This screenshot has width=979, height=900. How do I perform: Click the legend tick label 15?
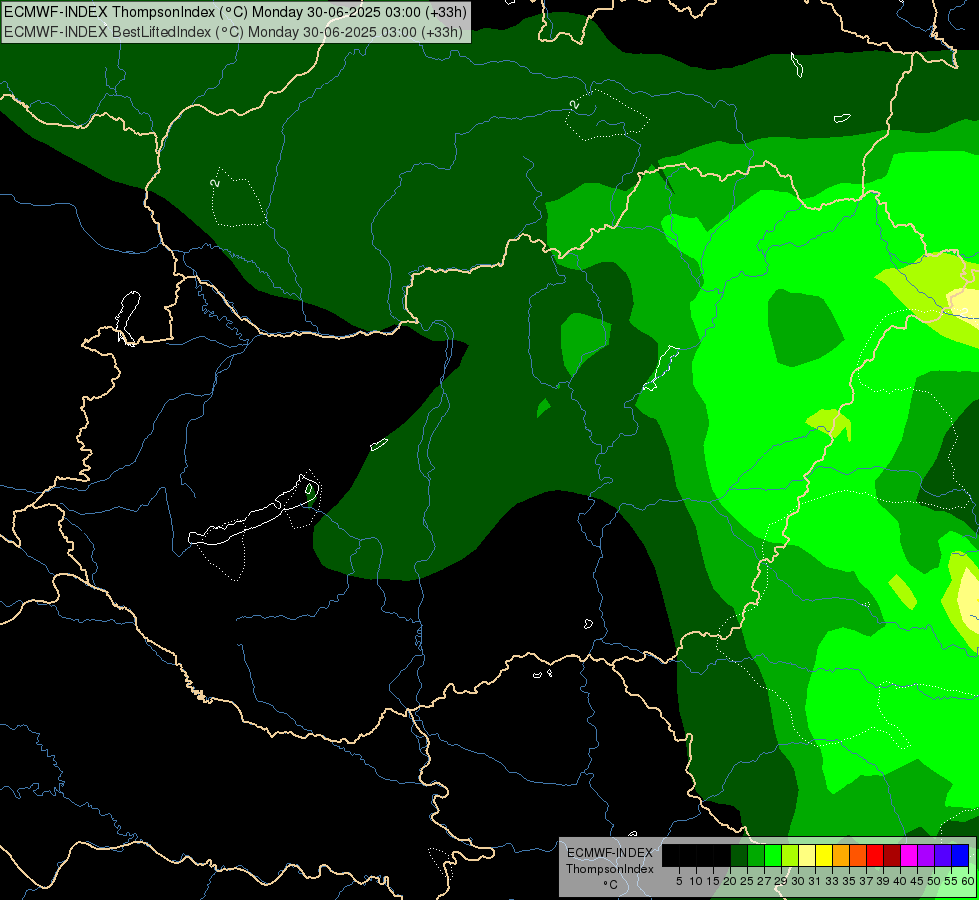713,881
